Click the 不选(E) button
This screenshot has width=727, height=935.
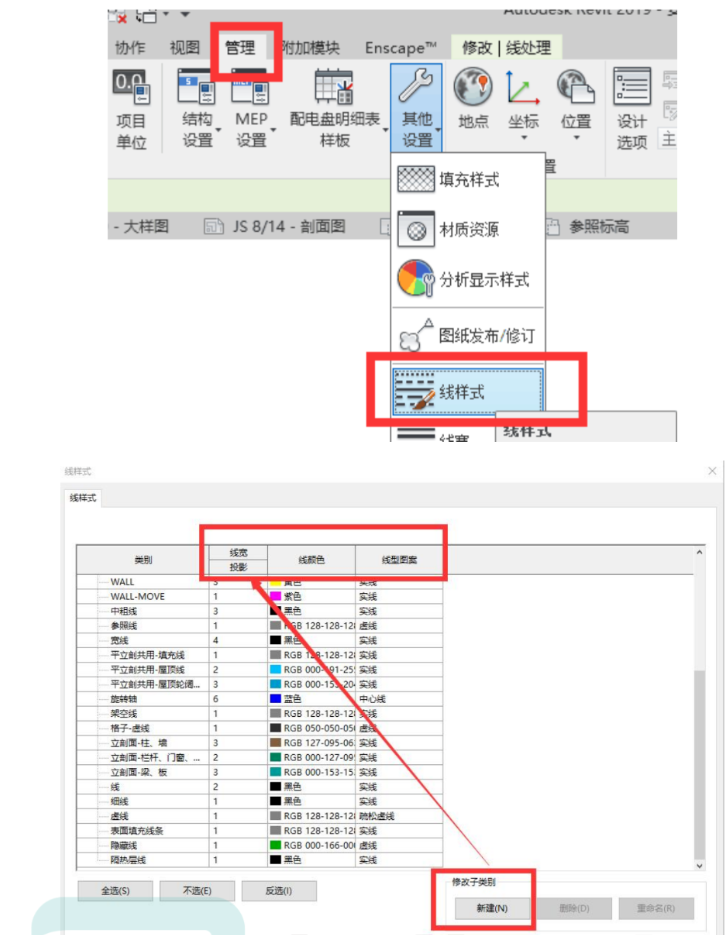[197, 890]
